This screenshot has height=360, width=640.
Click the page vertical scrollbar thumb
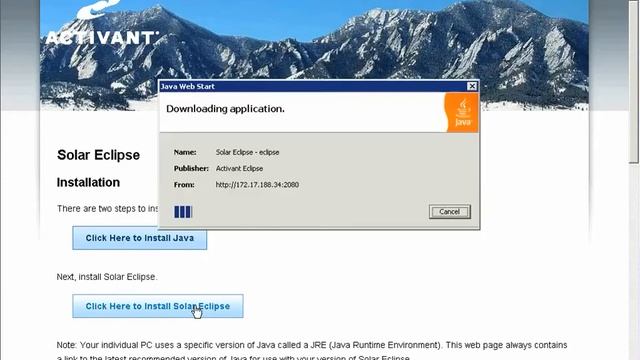coord(634,82)
